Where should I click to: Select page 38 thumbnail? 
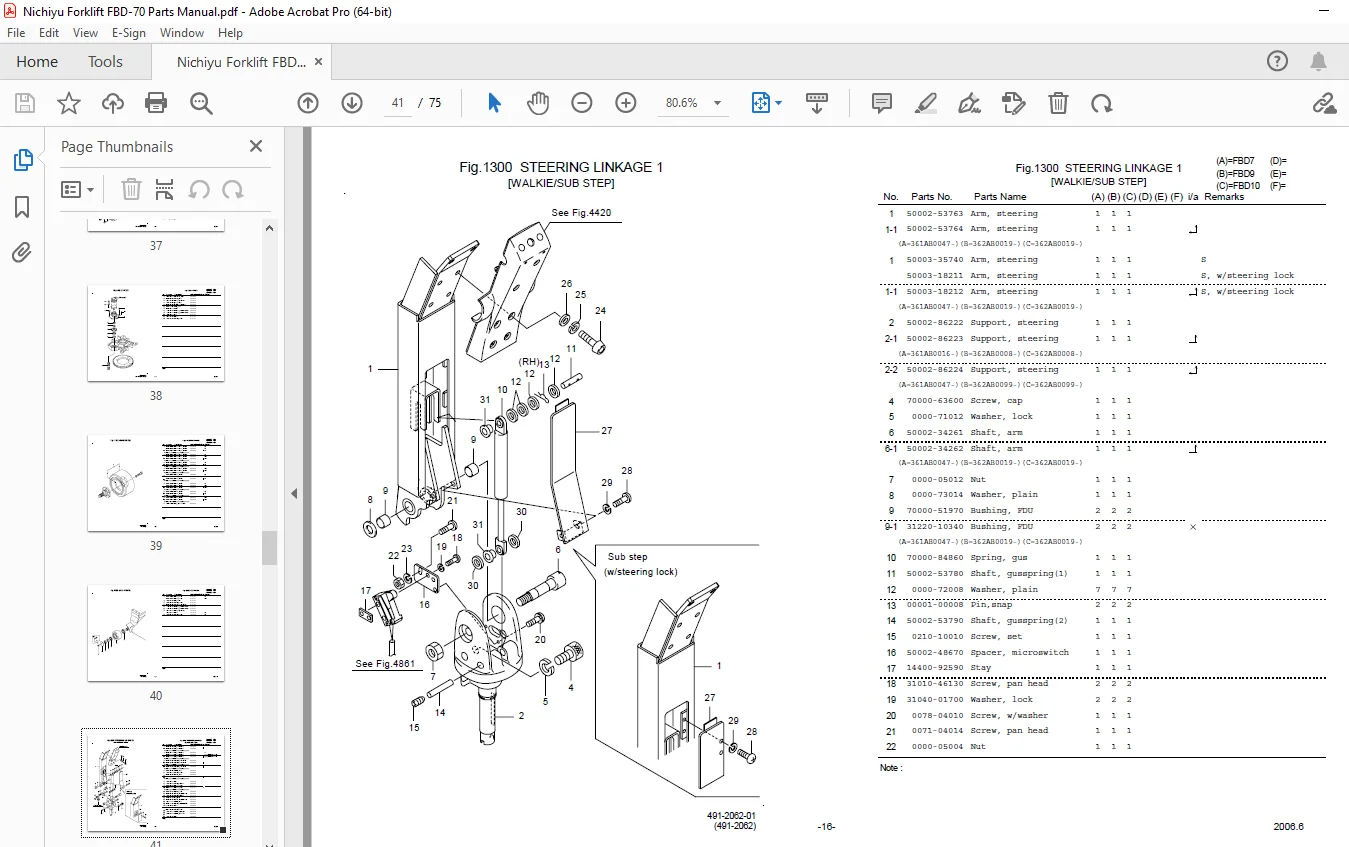pyautogui.click(x=156, y=333)
